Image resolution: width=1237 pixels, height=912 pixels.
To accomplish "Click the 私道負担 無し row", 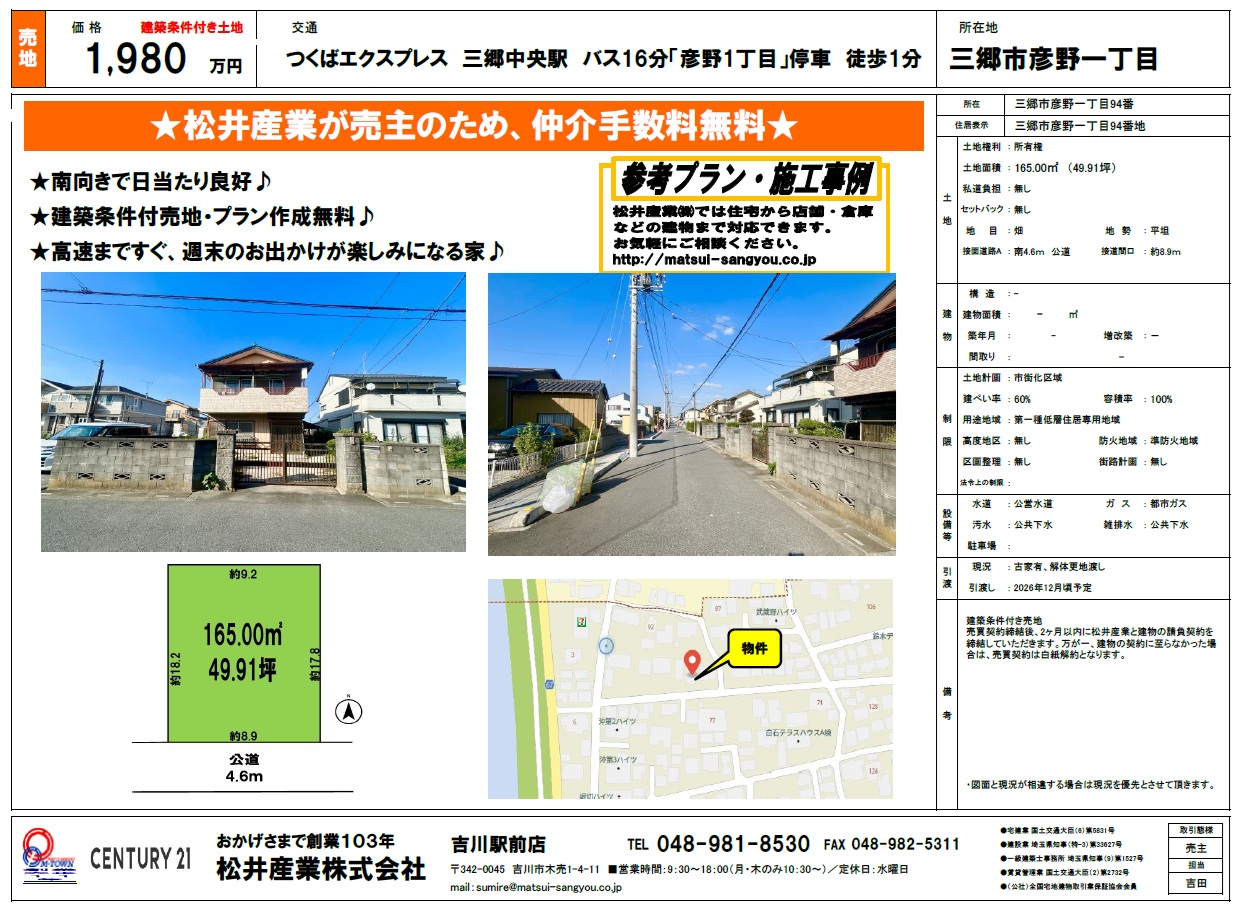I will 995,189.
